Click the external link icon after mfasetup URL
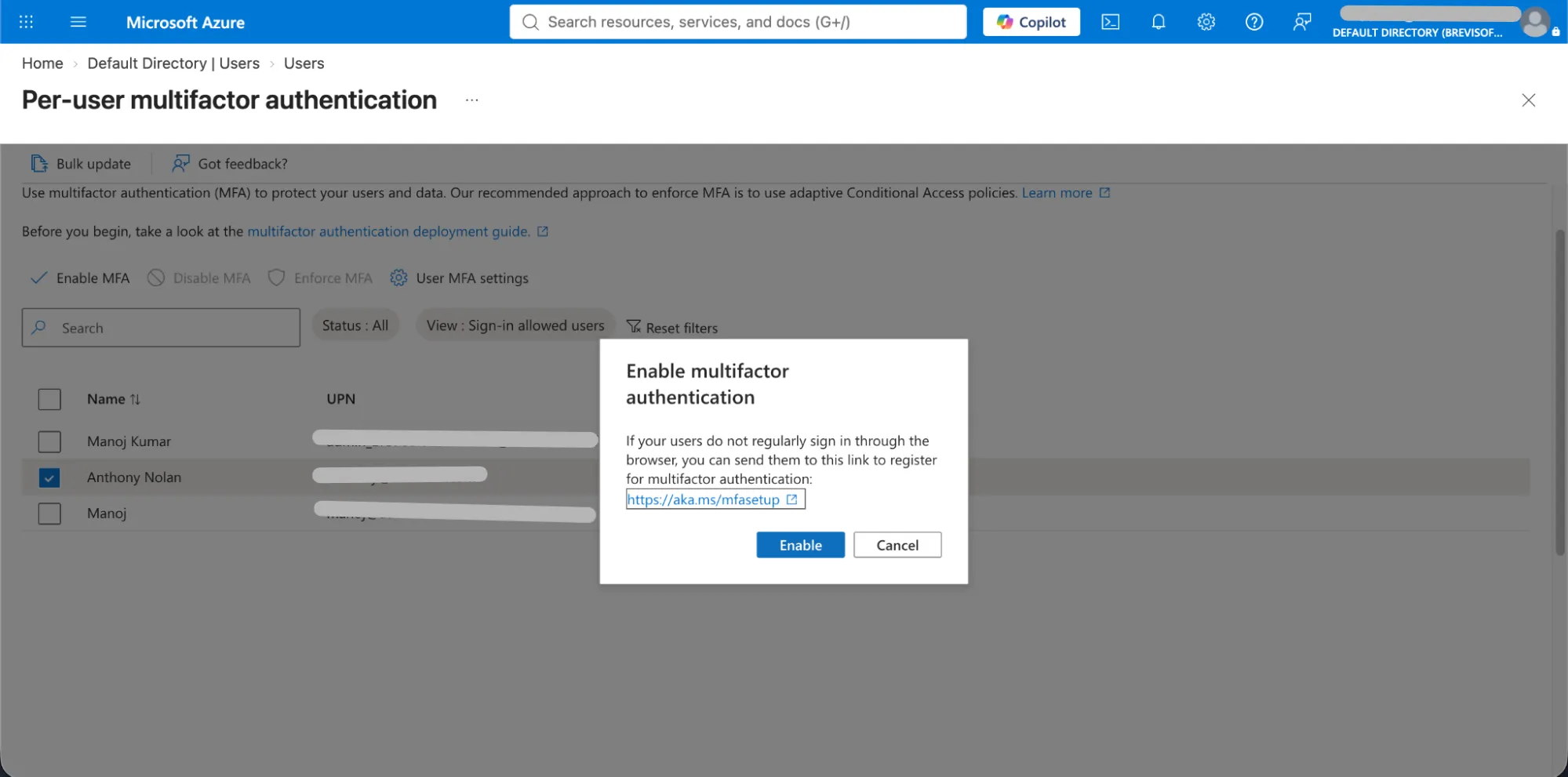The image size is (1568, 777). [791, 499]
